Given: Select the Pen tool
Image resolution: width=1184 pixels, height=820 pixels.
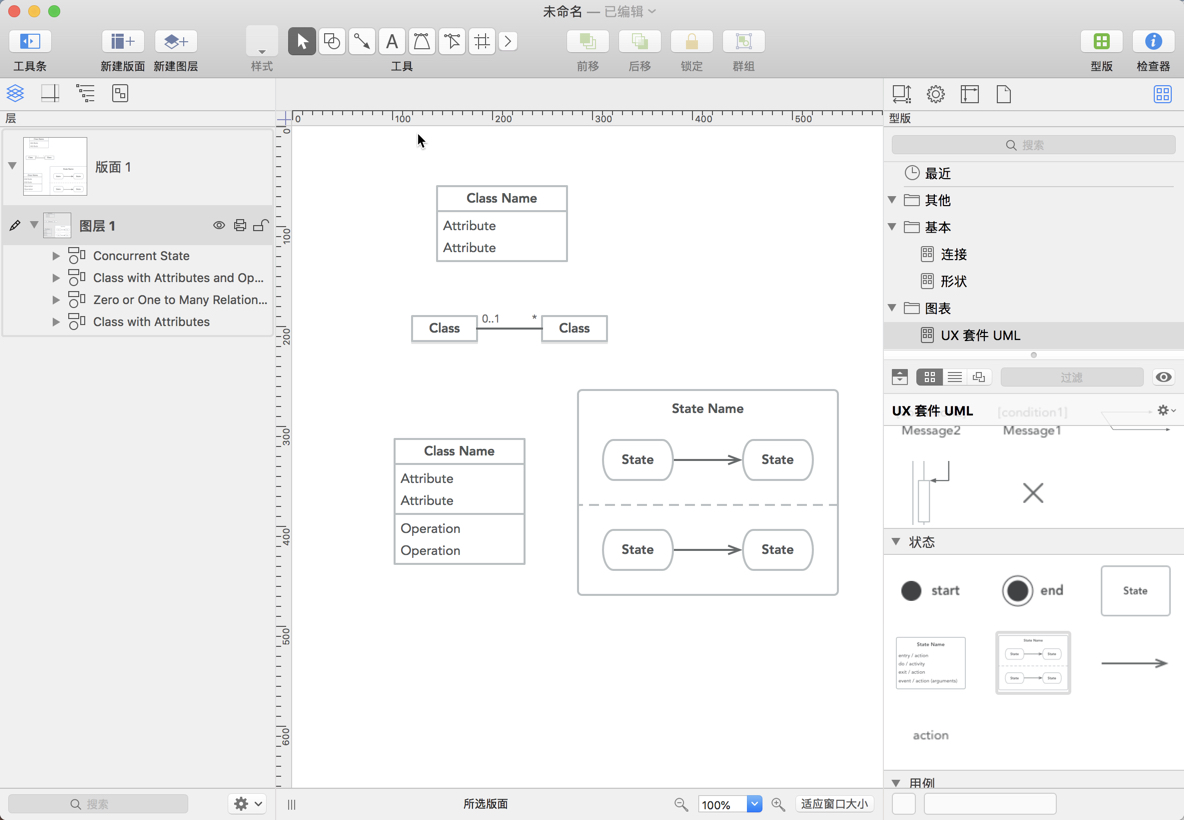Looking at the screenshot, I should coord(421,41).
